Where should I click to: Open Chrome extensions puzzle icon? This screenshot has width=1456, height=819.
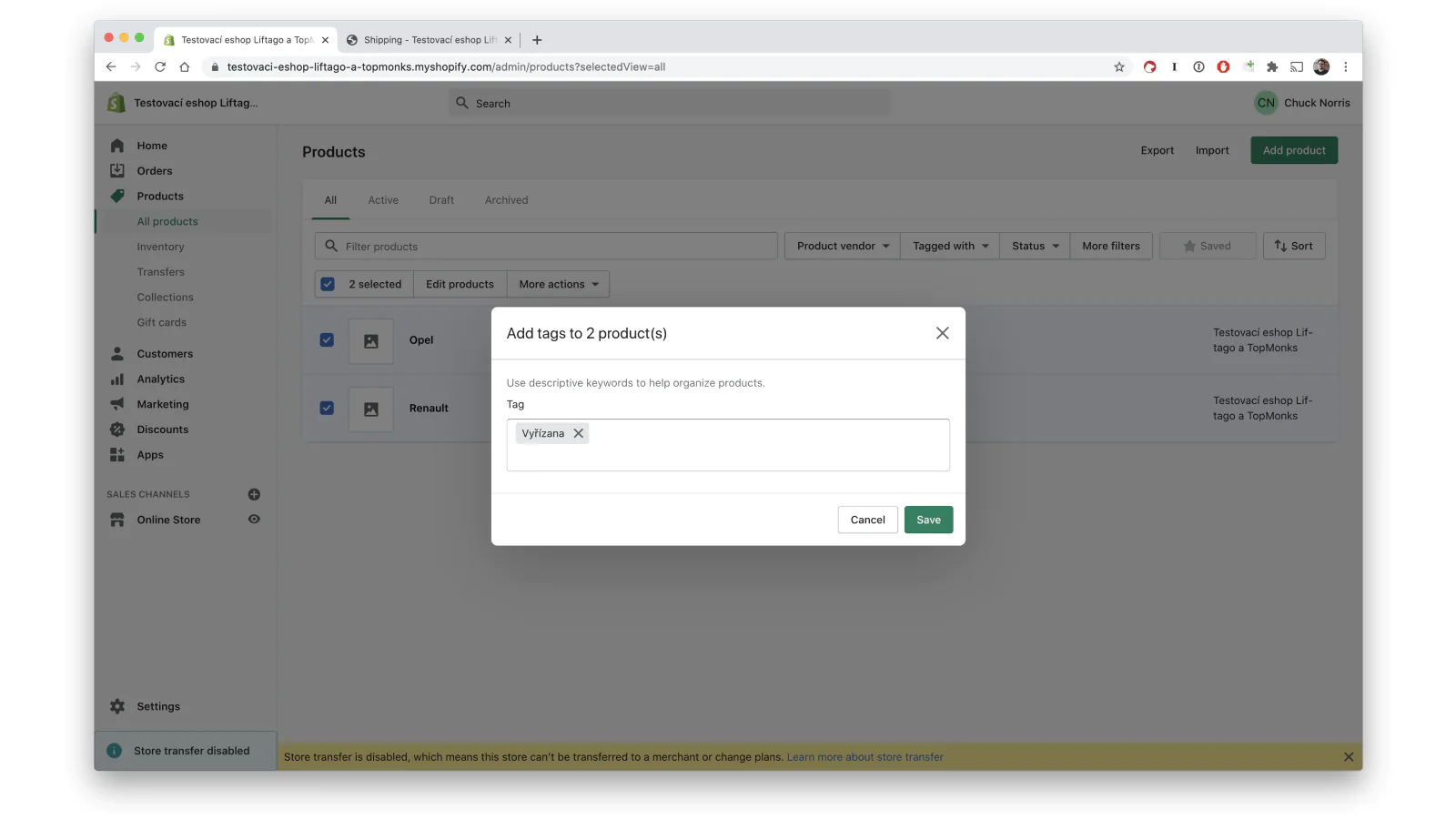tap(1272, 66)
